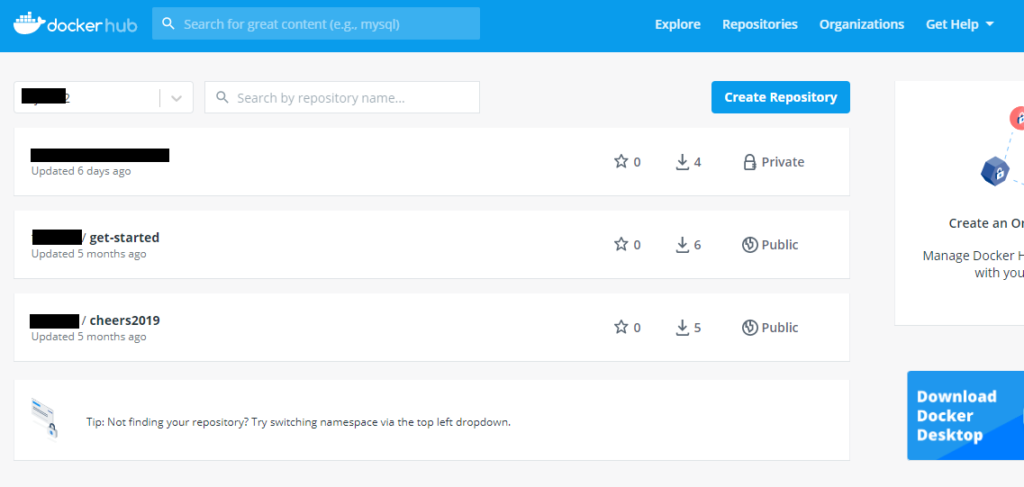Click the magnifier icon in top search bar

point(168,24)
